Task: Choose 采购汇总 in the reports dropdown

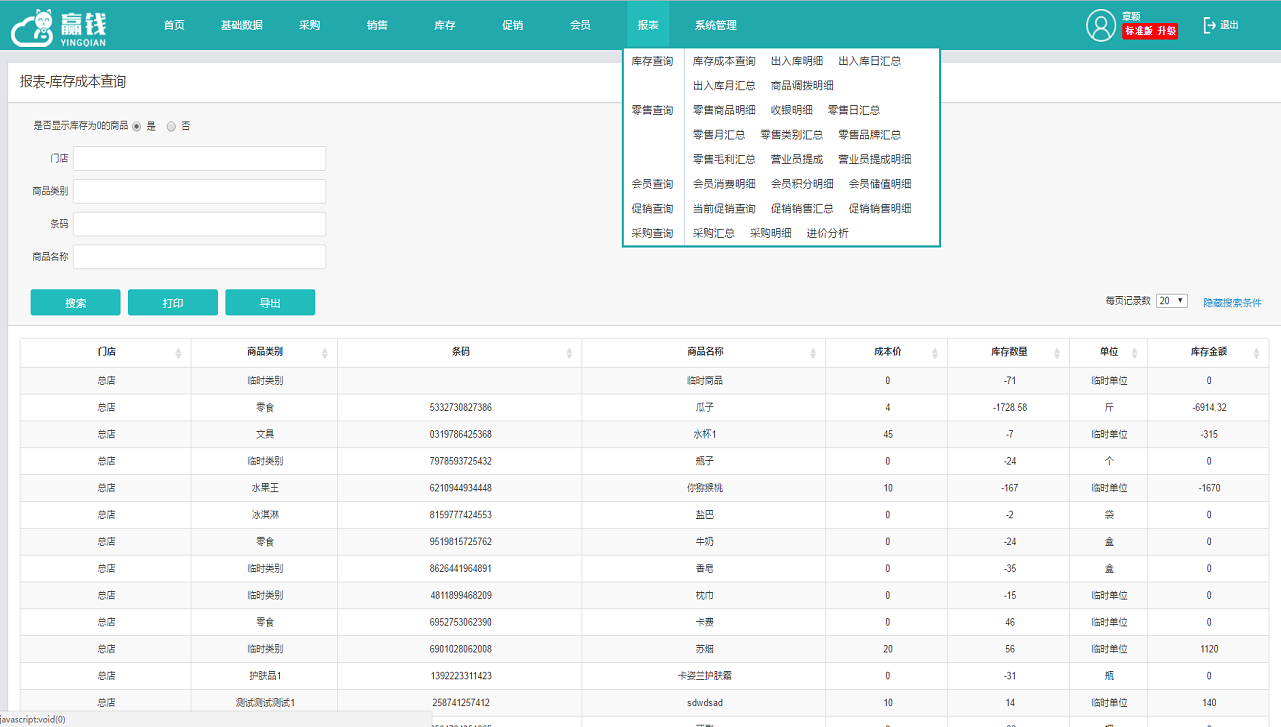Action: click(x=714, y=233)
